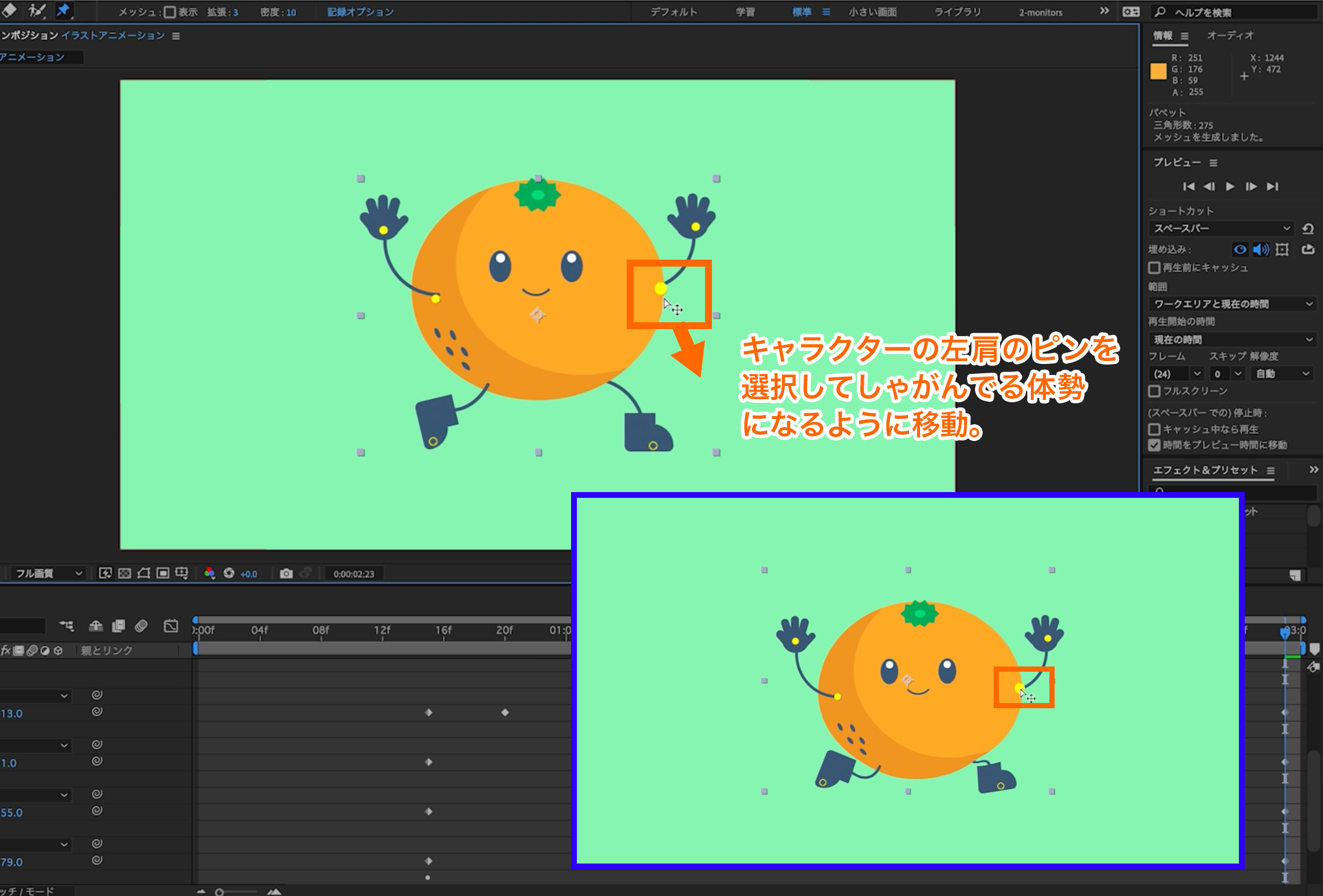
Task: Enable the 再生前にキャッシュ checkbox
Action: pyautogui.click(x=1154, y=268)
